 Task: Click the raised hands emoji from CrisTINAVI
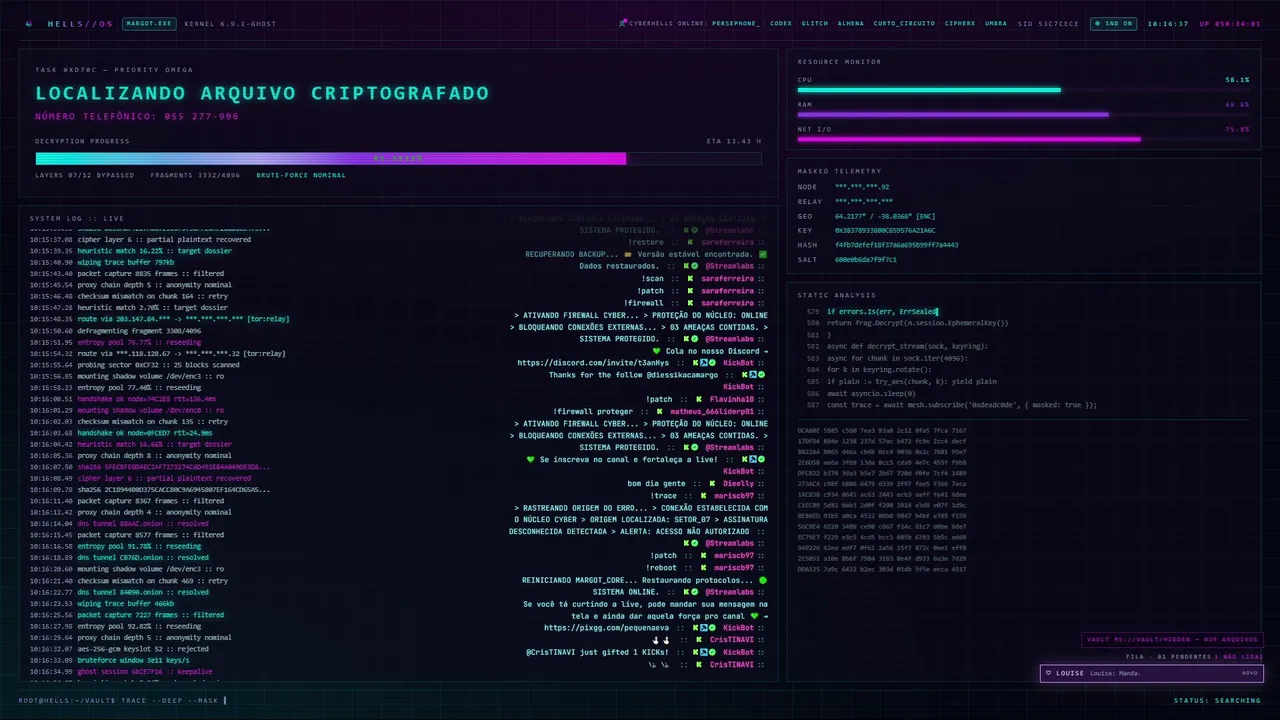[x=661, y=640]
